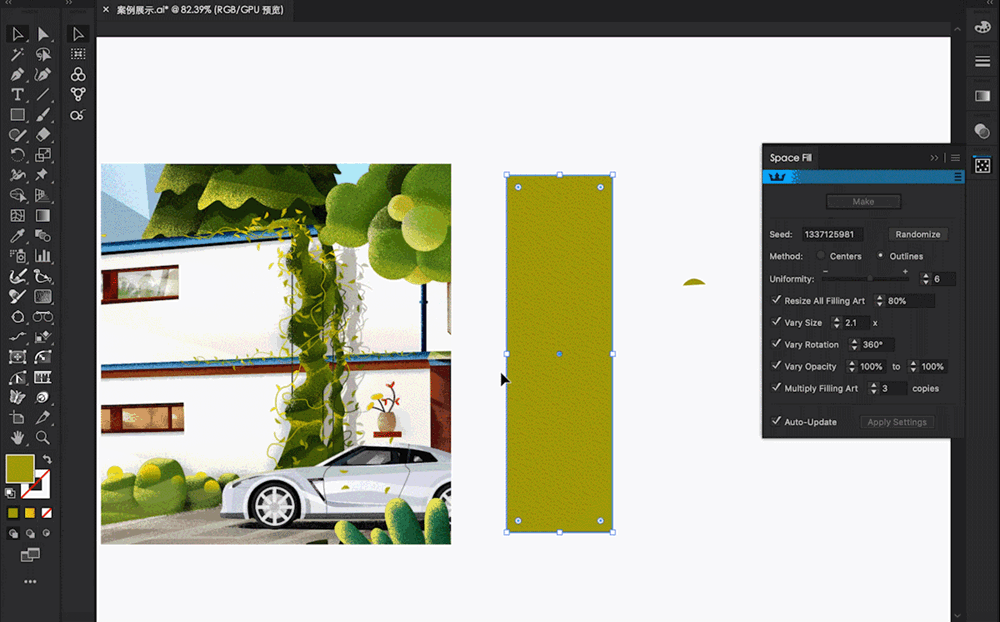Select the Perspective Grid tool
The image size is (1000, 622).
pyautogui.click(x=43, y=195)
